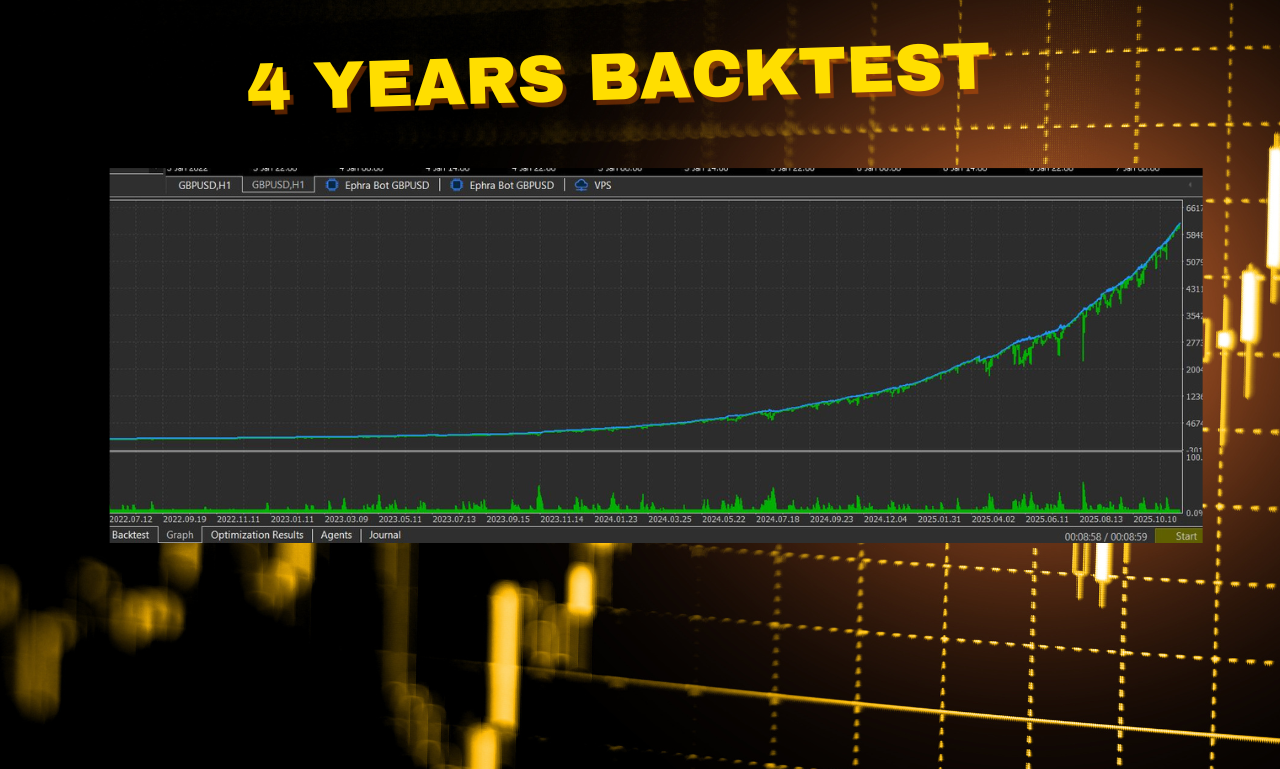This screenshot has height=769, width=1280.
Task: Go to the Agents tab
Action: 336,535
